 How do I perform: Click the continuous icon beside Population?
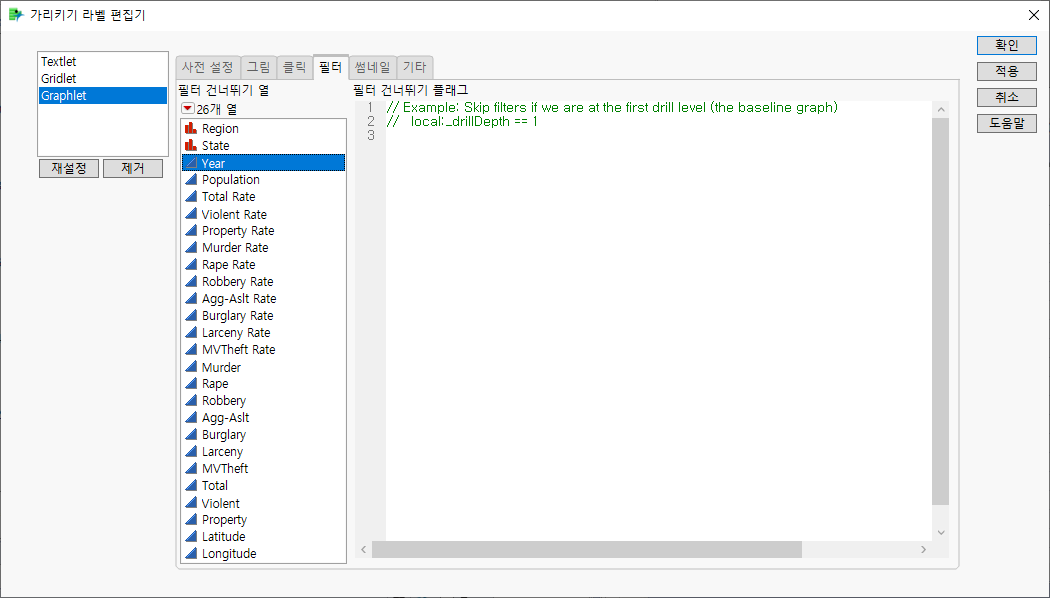(191, 179)
